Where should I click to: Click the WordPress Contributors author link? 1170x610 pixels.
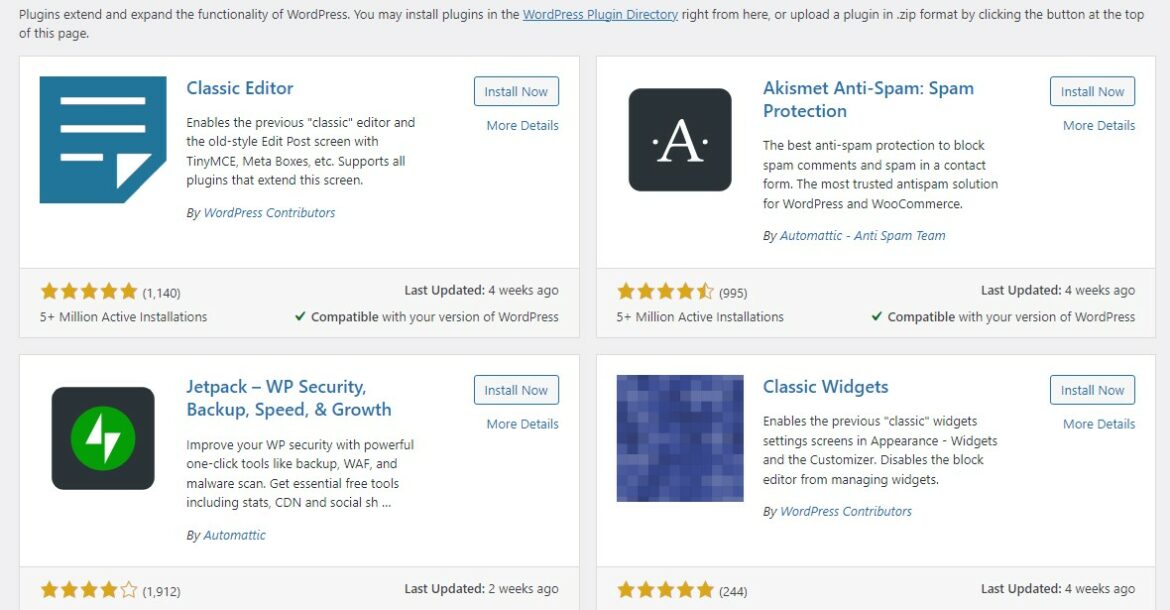coord(268,212)
